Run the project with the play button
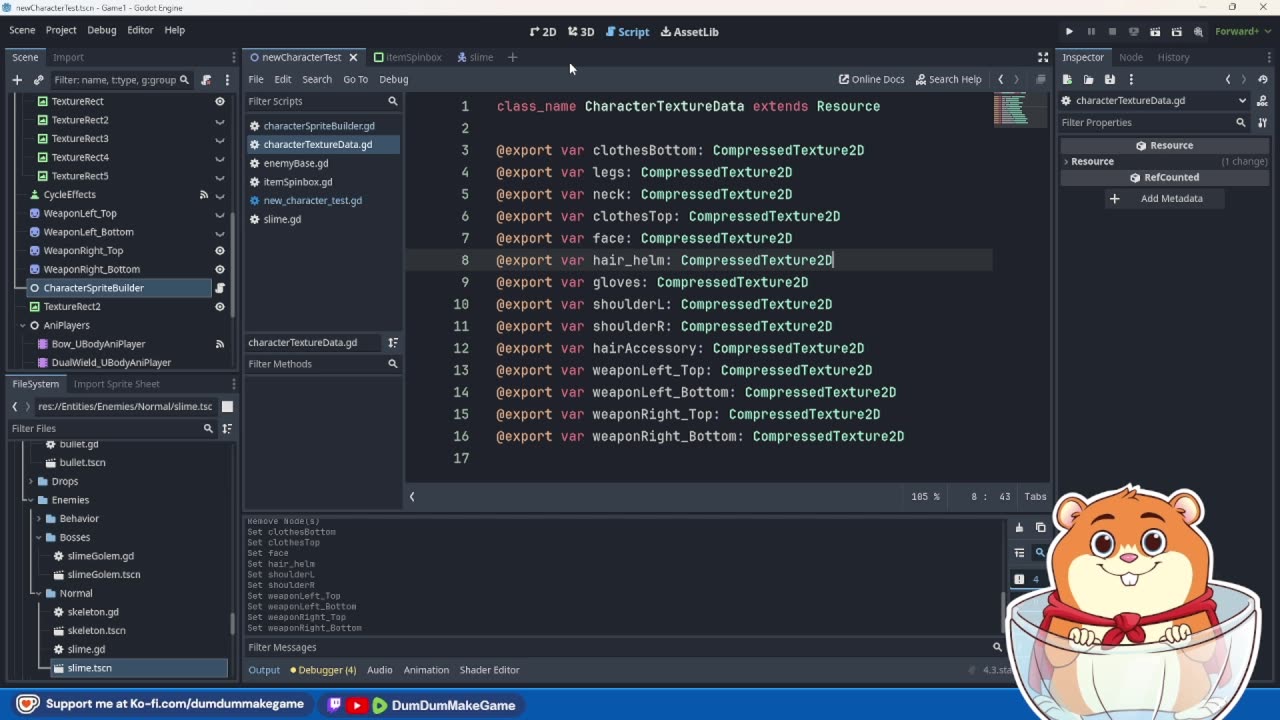The height and width of the screenshot is (720, 1280). click(x=1069, y=32)
